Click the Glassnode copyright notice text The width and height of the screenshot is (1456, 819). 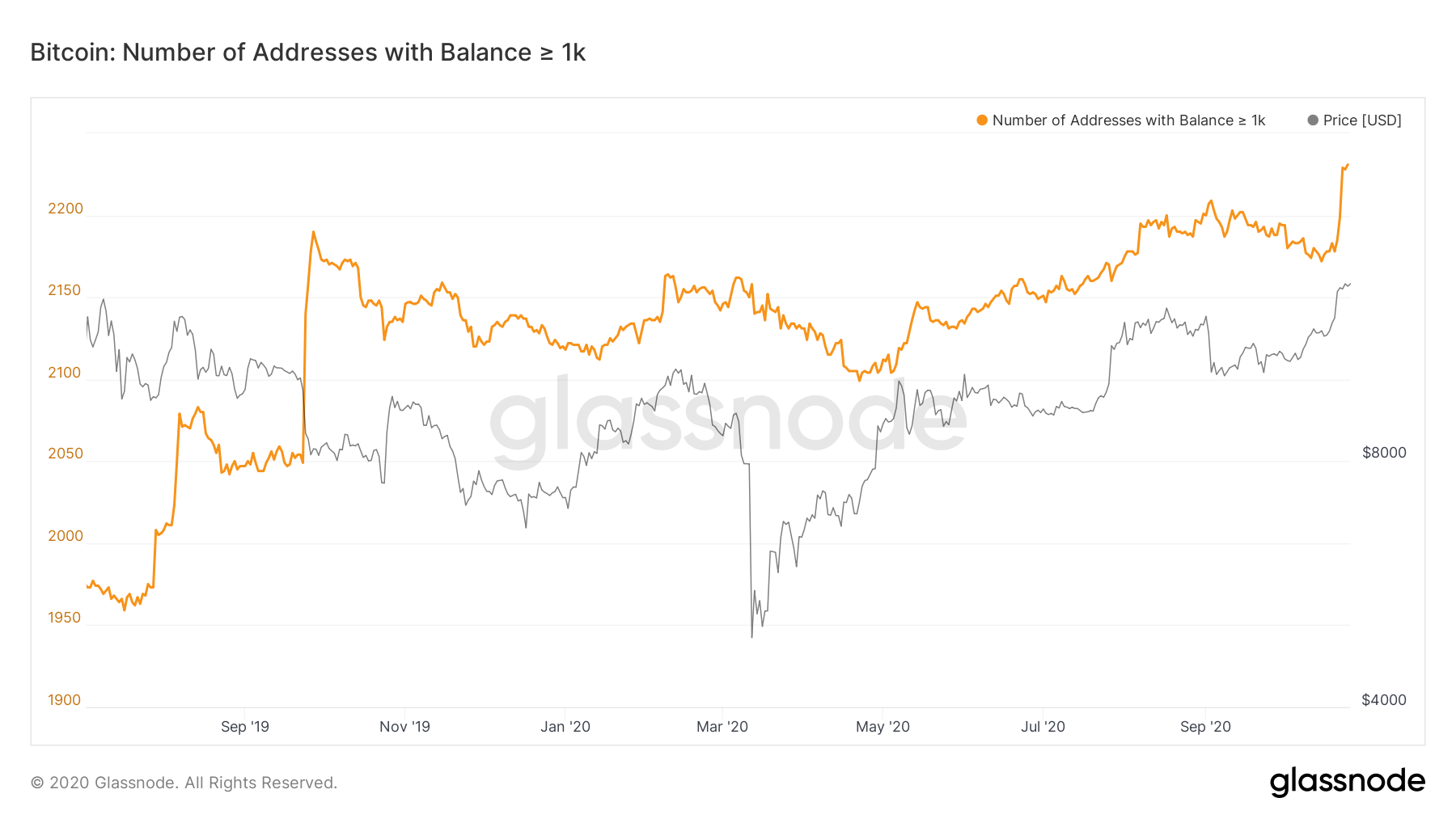tap(184, 783)
